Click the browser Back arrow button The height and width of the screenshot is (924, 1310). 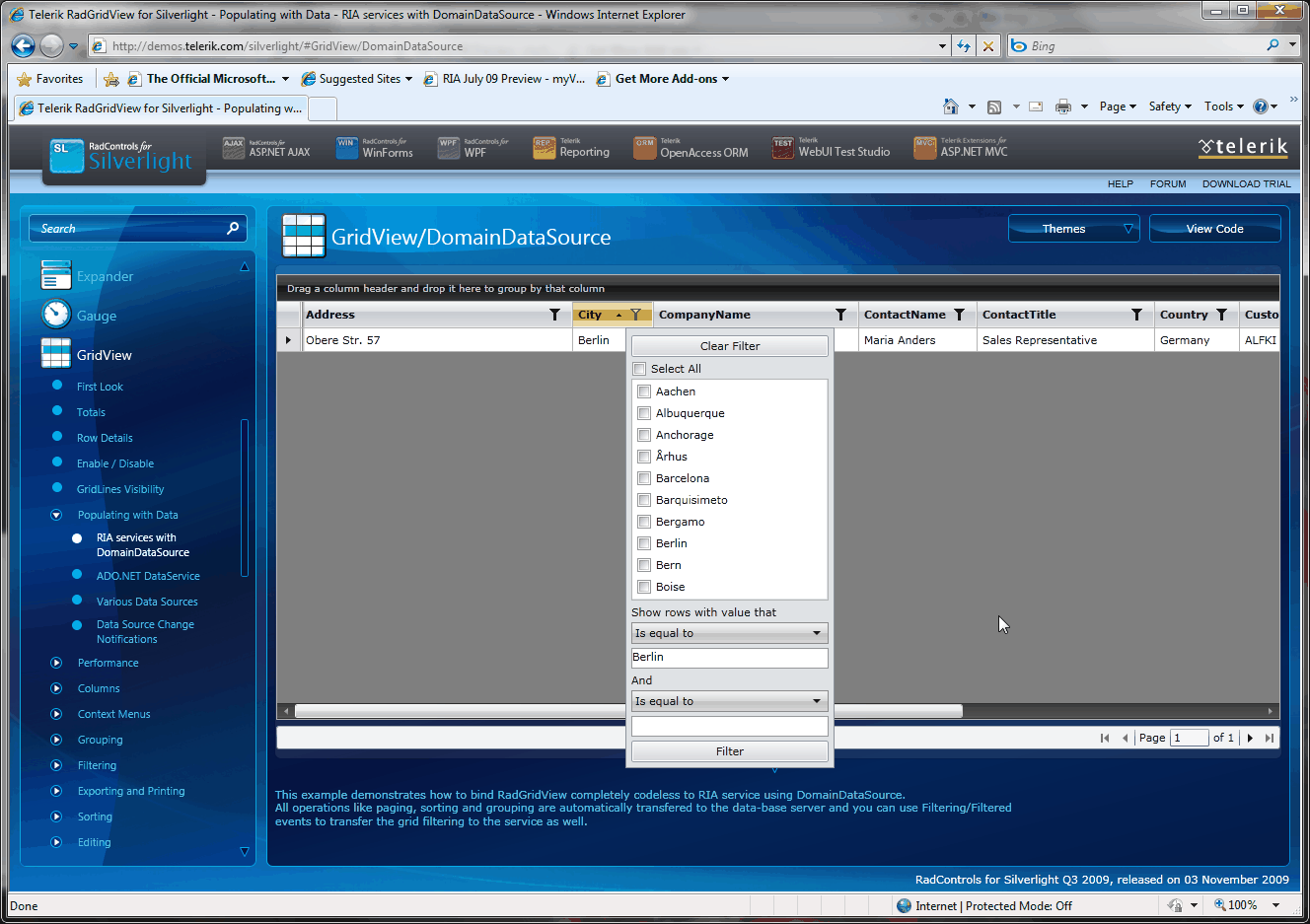click(23, 45)
